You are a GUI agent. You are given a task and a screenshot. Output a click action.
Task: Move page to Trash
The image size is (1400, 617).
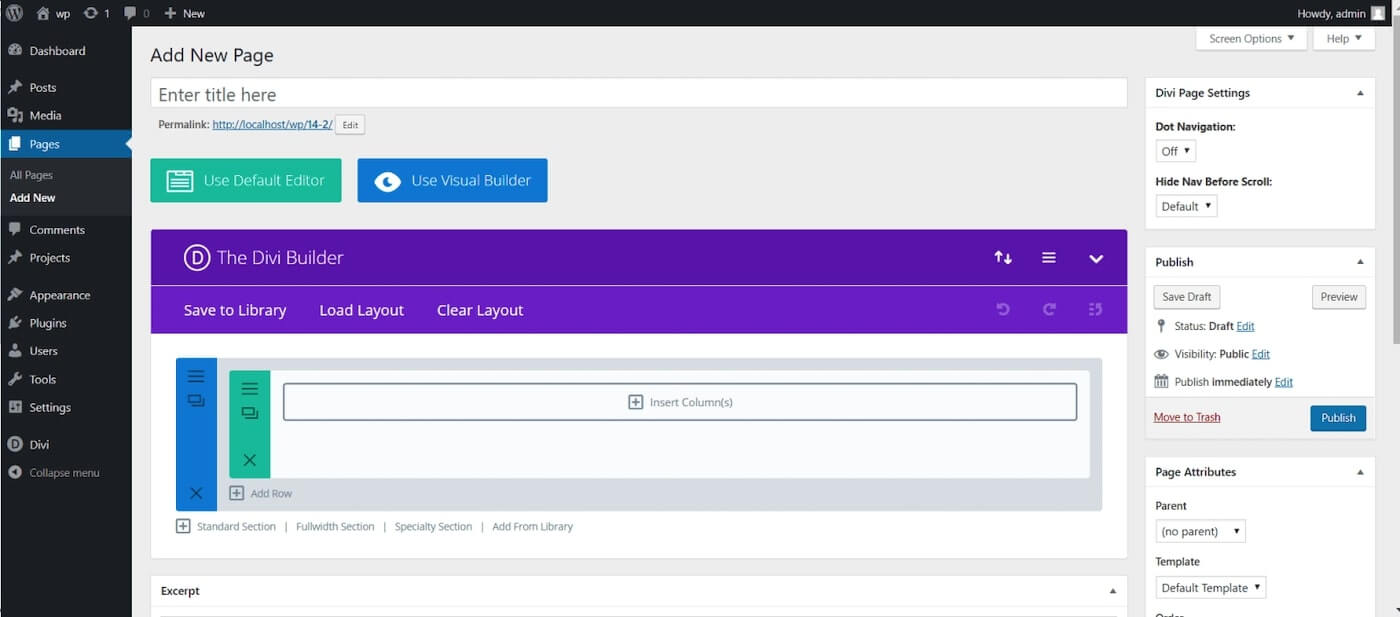point(1187,417)
